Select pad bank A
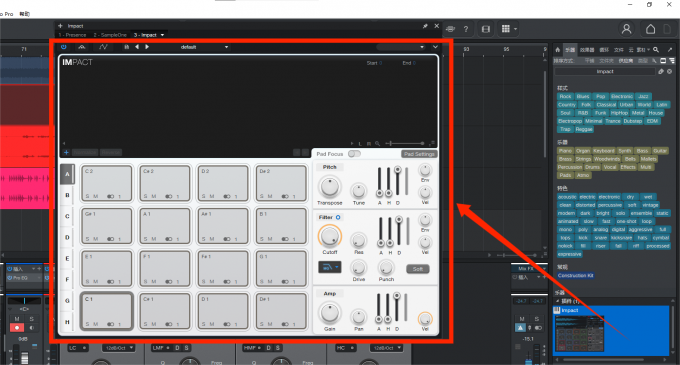The width and height of the screenshot is (680, 365). (x=67, y=174)
